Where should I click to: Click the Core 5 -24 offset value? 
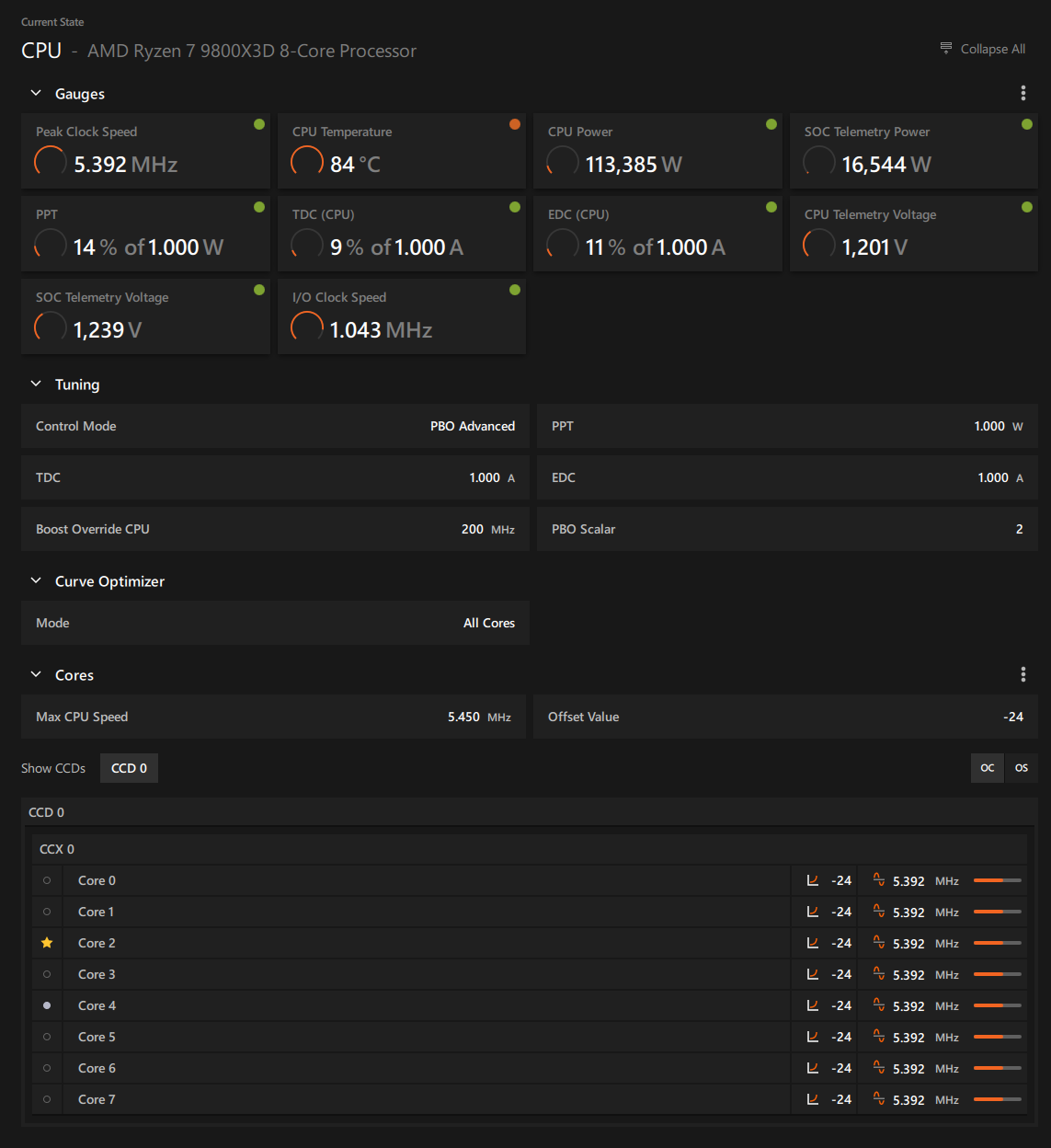pyautogui.click(x=841, y=1037)
